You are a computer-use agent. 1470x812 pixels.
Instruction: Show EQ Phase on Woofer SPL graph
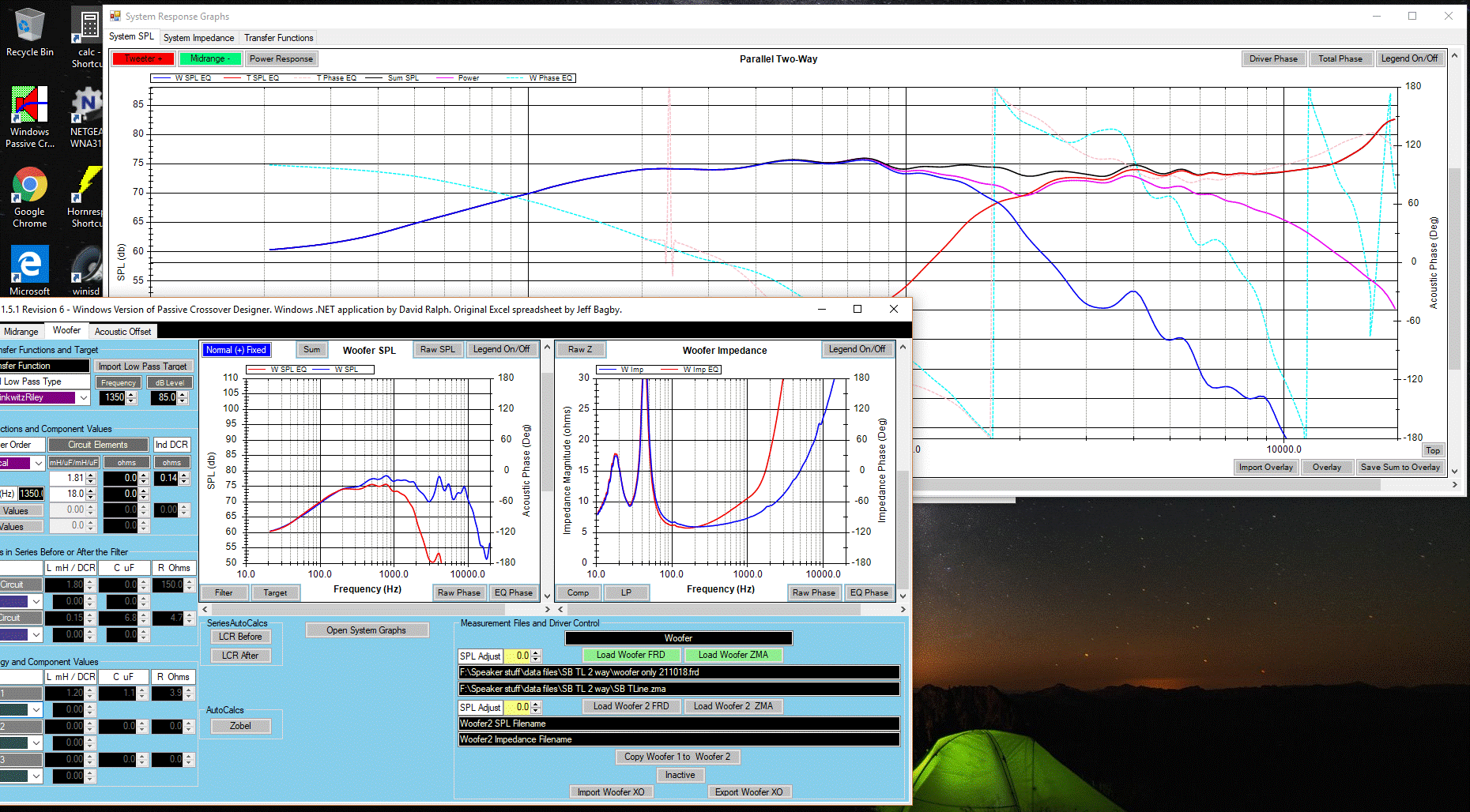pyautogui.click(x=514, y=592)
